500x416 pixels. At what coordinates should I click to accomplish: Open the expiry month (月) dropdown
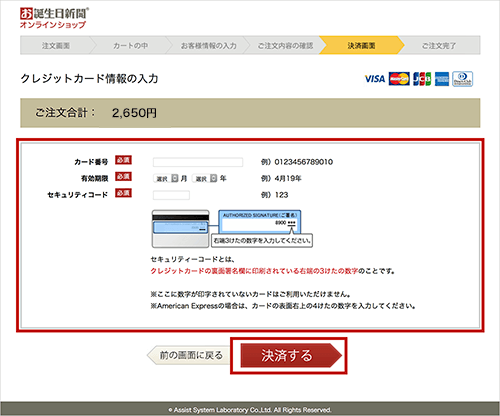pyautogui.click(x=166, y=179)
